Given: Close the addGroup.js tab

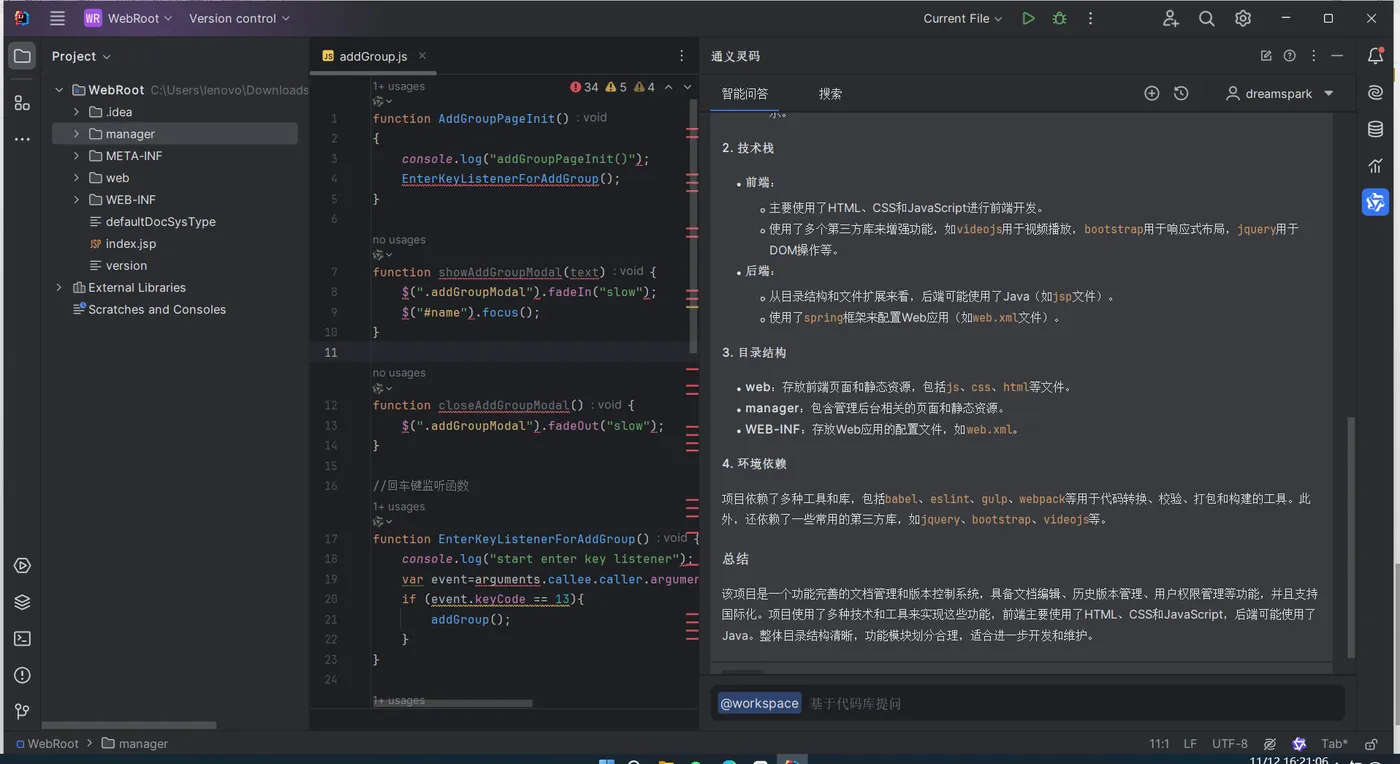Looking at the screenshot, I should click(422, 56).
